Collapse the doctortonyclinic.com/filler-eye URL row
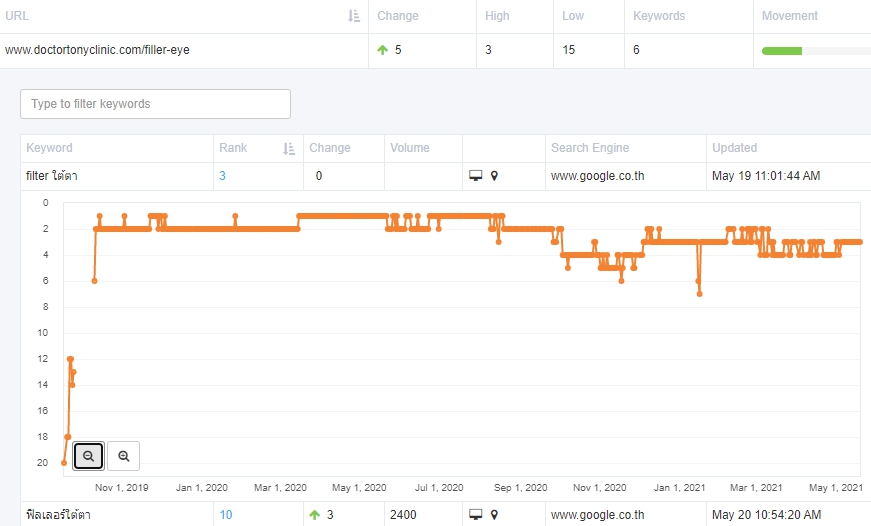871x526 pixels. (x=436, y=50)
